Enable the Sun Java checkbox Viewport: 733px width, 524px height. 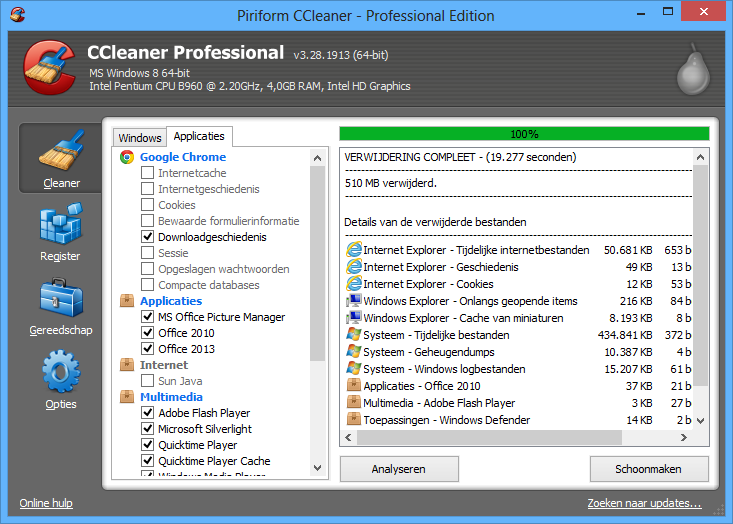pos(148,380)
